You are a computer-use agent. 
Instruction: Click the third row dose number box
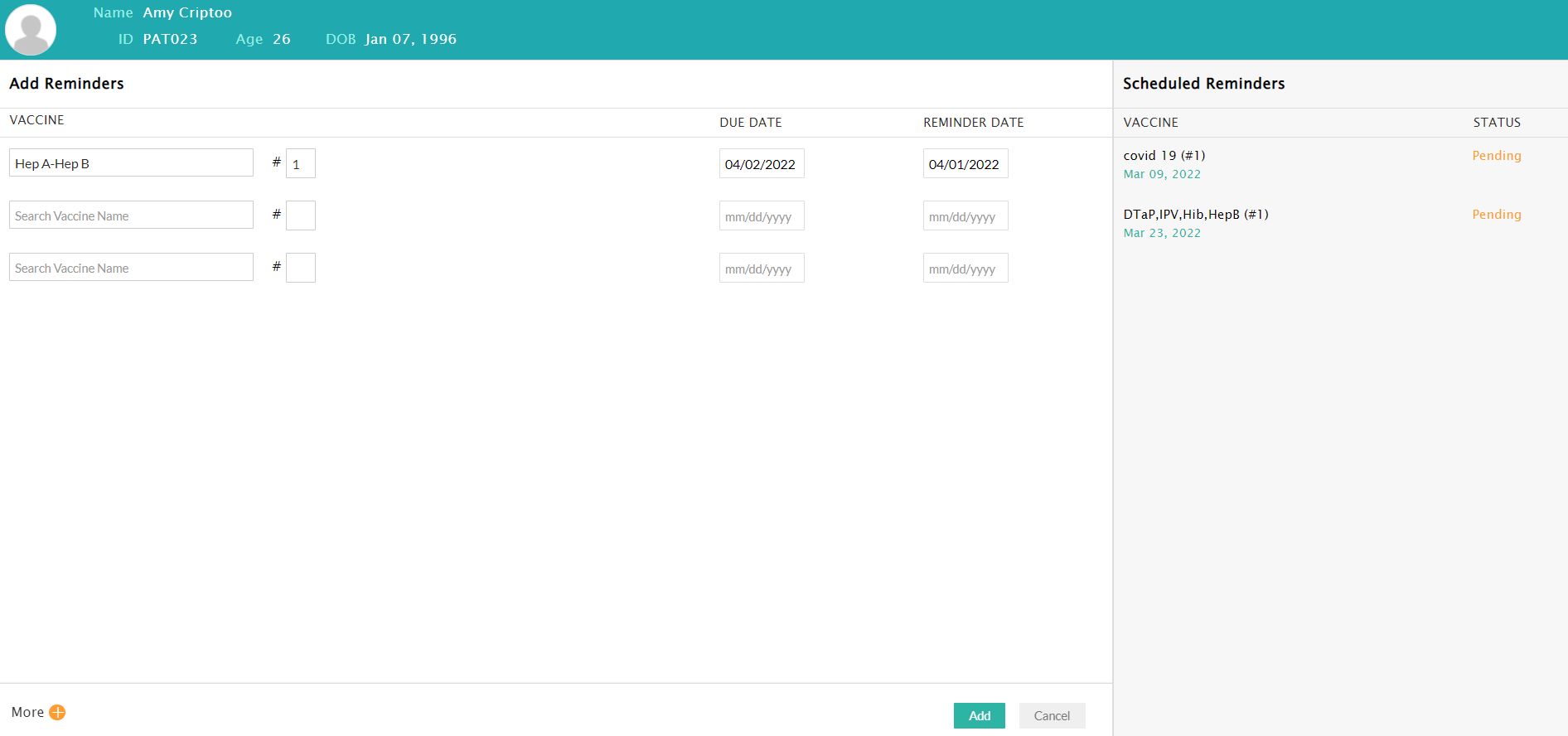click(300, 268)
